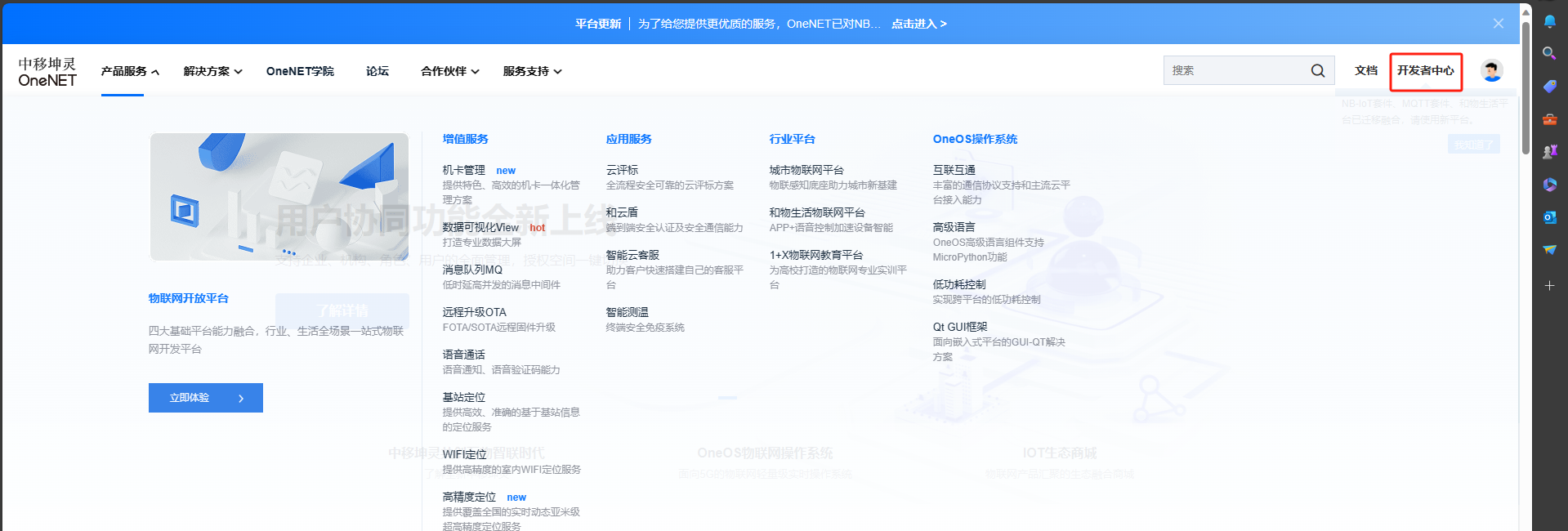The height and width of the screenshot is (531, 1568).
Task: Click the 立即体验 button
Action: pyautogui.click(x=206, y=398)
